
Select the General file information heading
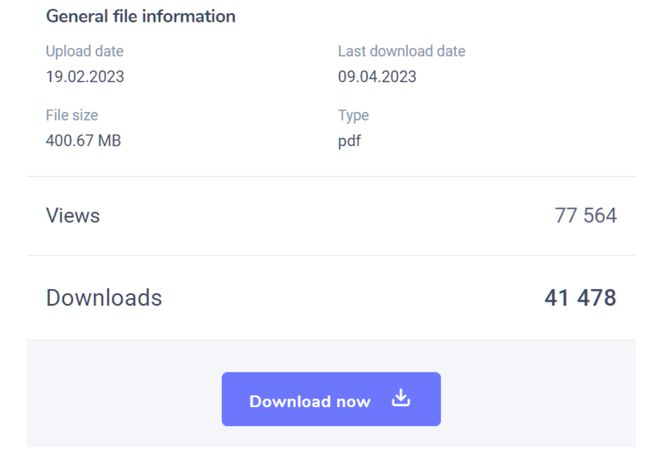(x=141, y=16)
